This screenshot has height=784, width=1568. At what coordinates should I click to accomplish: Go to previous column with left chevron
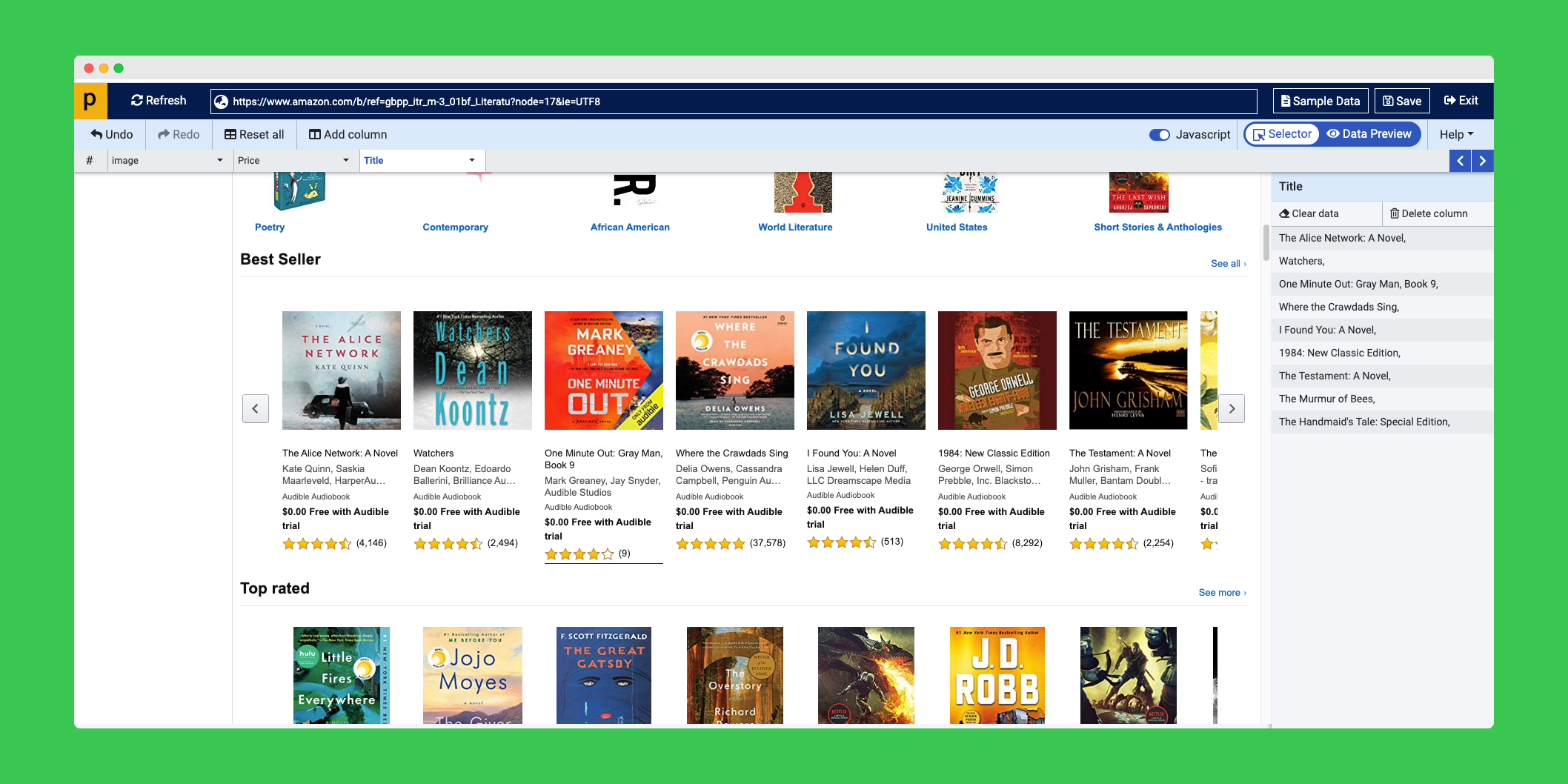pos(1460,161)
